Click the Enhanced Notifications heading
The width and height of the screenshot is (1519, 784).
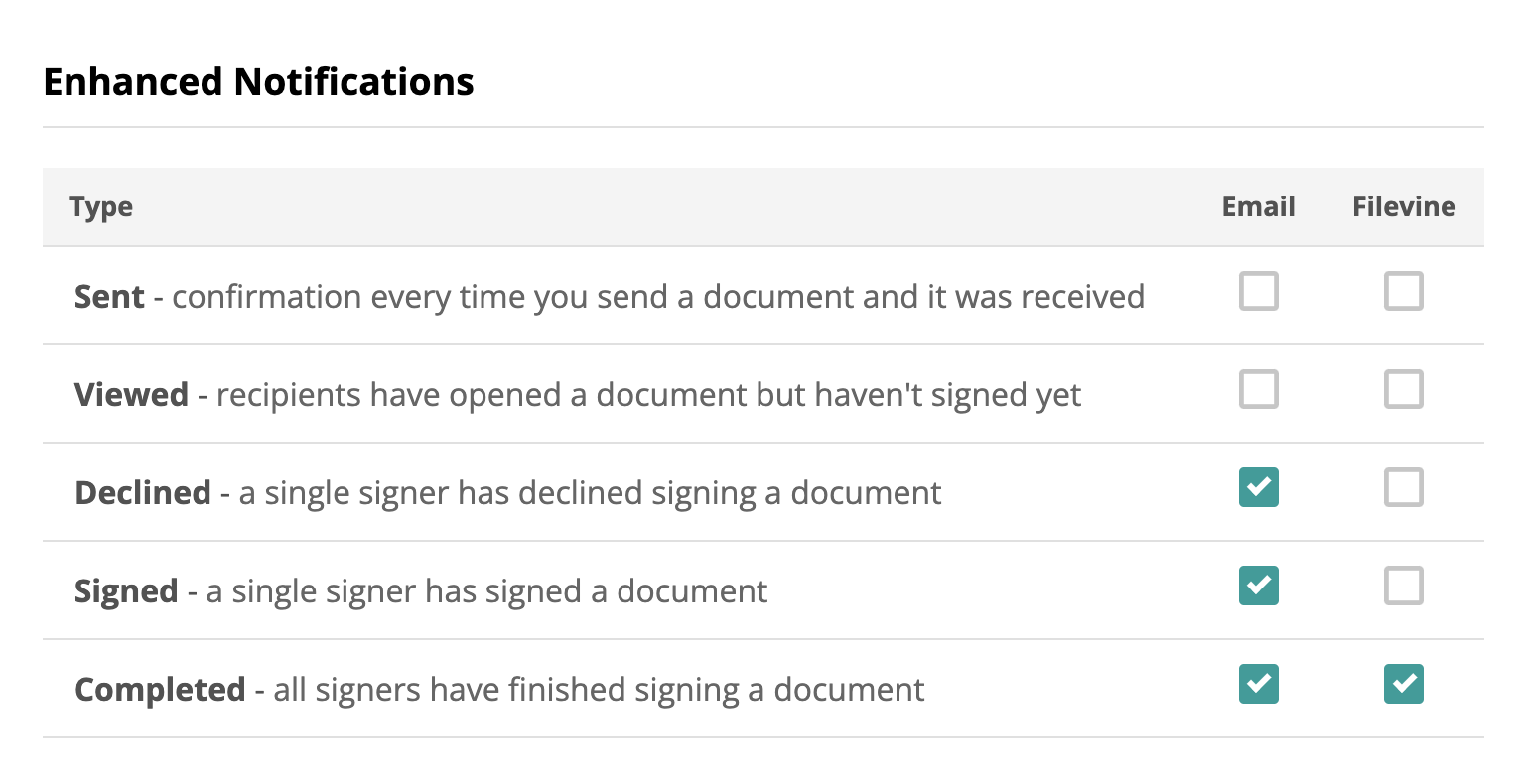[259, 82]
